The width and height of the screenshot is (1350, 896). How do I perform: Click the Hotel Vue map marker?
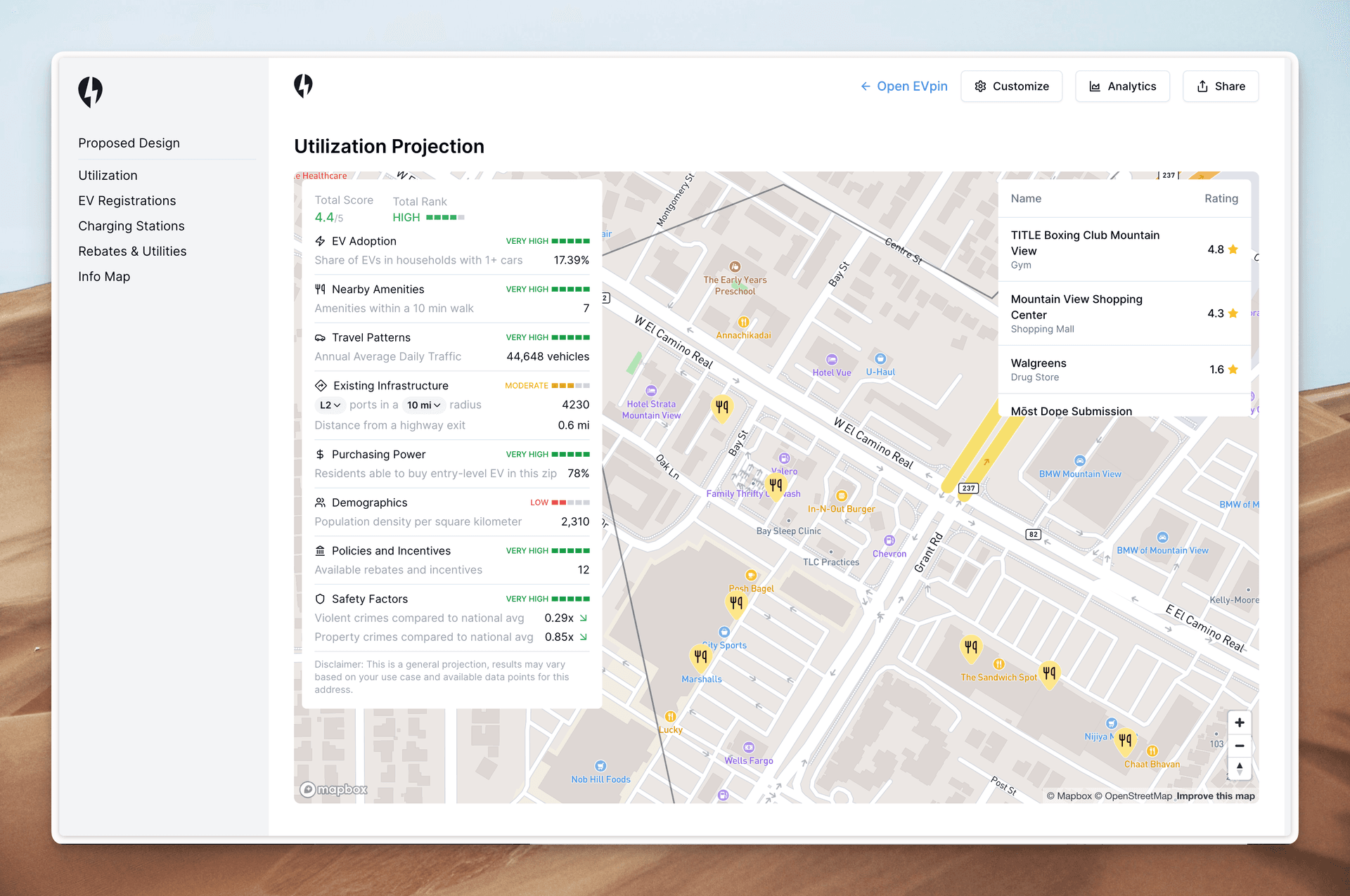832,359
